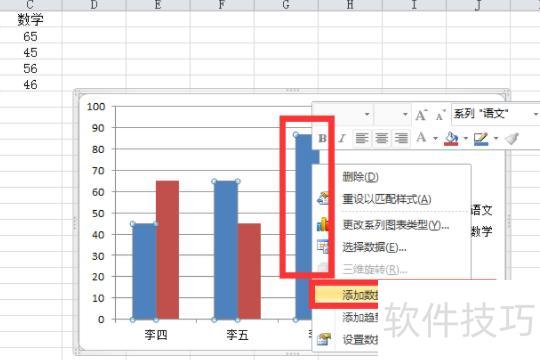Select highlighted 添加数据标签 menu entry
Image resolution: width=540 pixels, height=360 pixels.
(x=346, y=295)
